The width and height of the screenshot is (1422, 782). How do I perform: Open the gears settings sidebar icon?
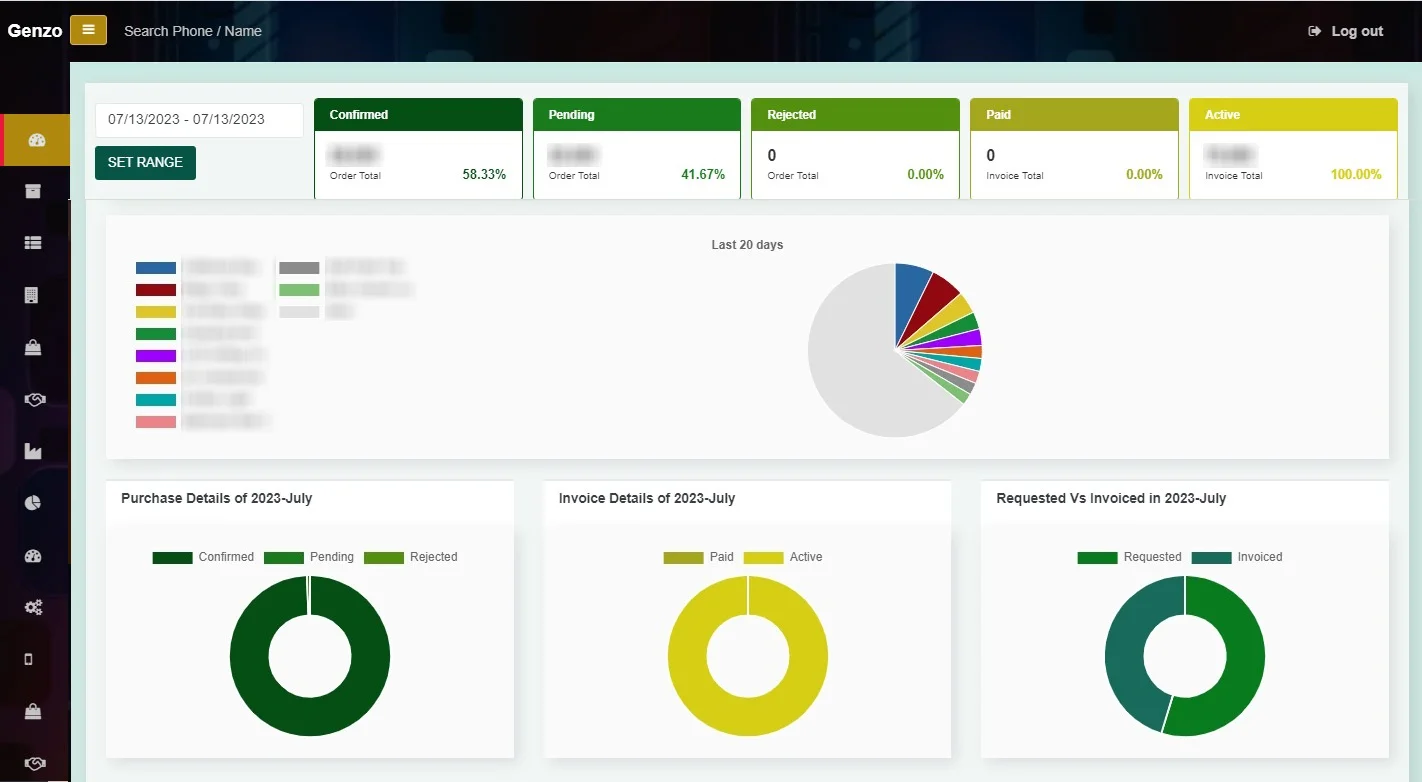[x=34, y=607]
